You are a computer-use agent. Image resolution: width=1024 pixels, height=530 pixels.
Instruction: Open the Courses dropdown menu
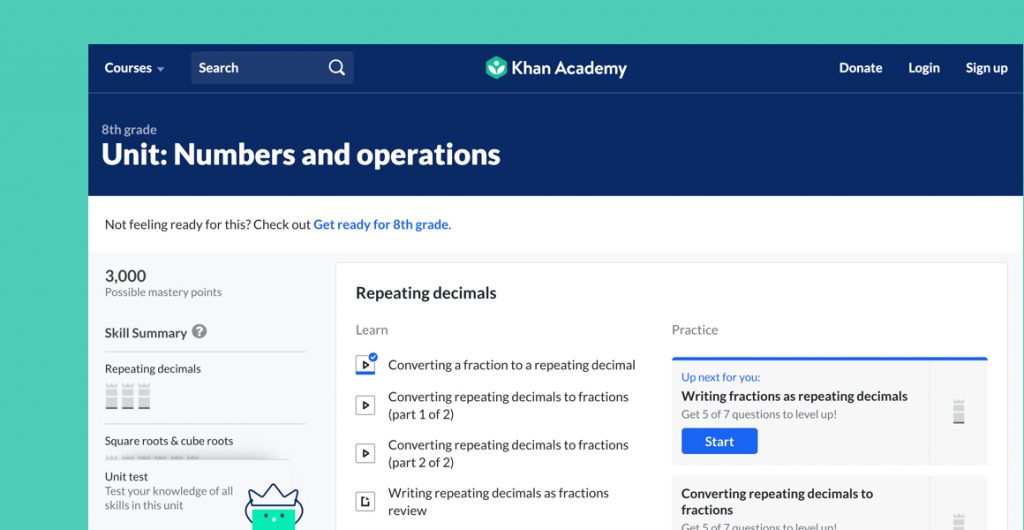coord(135,68)
